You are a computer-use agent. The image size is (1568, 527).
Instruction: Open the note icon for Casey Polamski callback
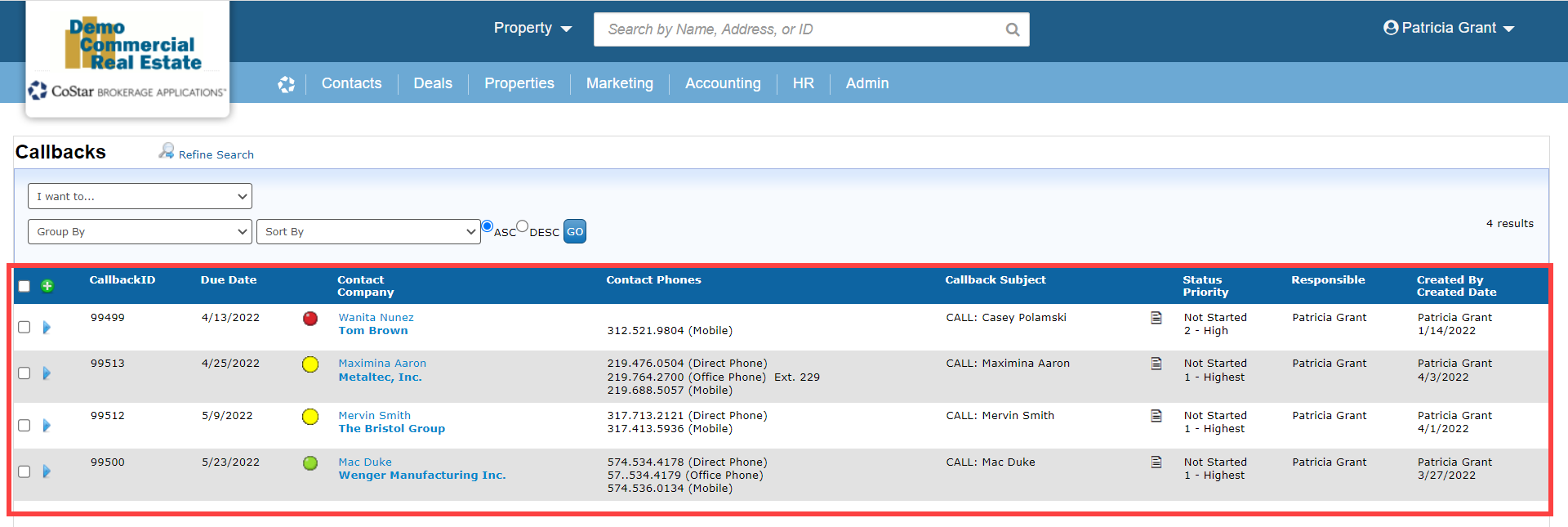pyautogui.click(x=1156, y=318)
